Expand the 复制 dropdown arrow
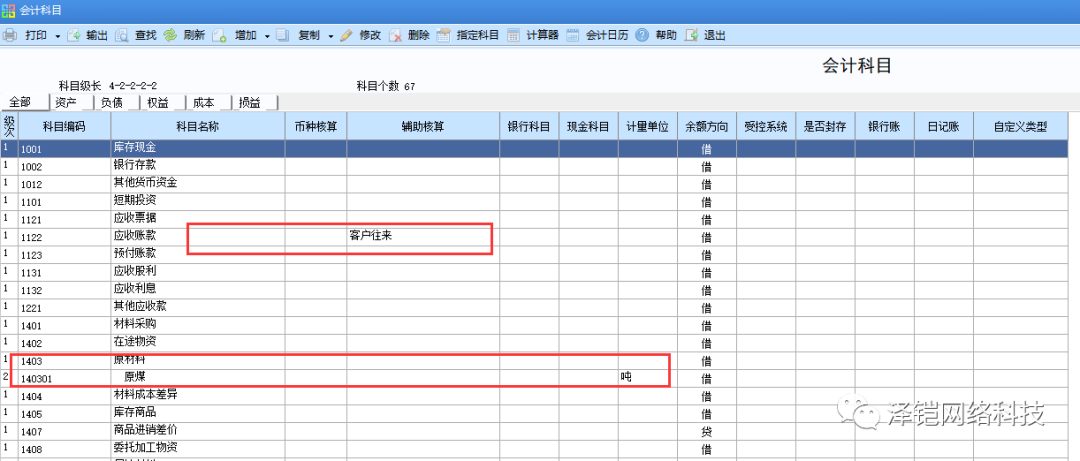Screen dimensions: 1080x461 pos(330,36)
